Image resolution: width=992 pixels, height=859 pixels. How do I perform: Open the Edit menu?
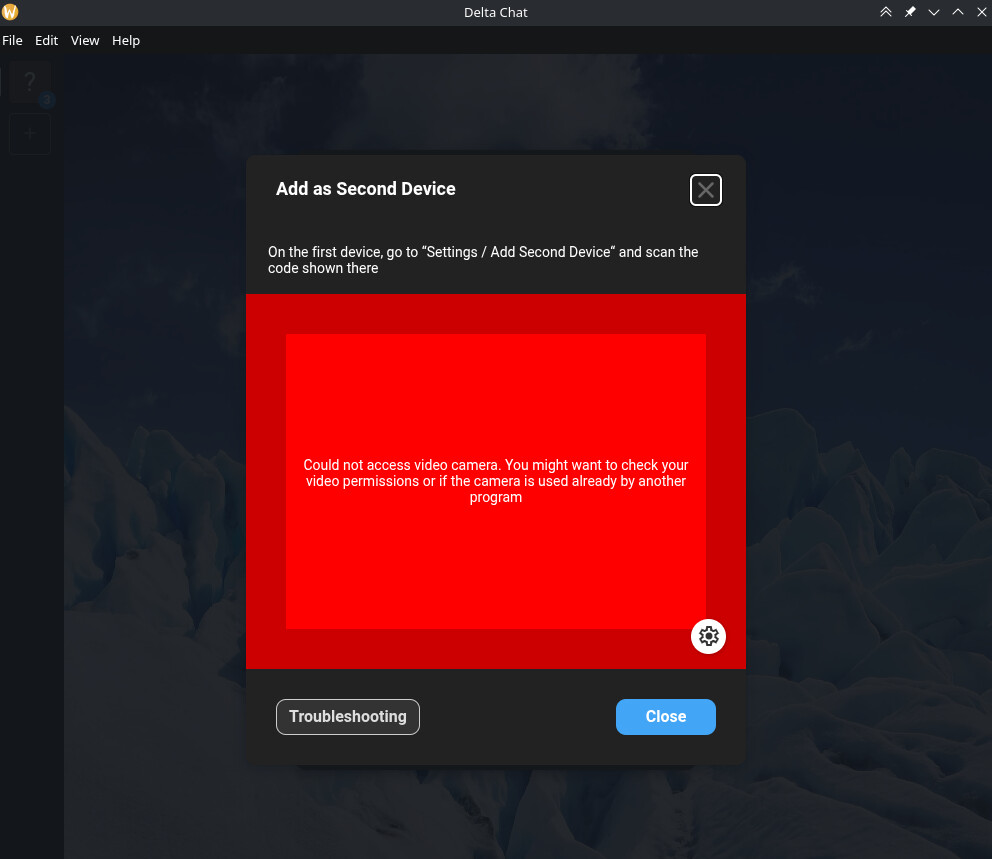[46, 41]
